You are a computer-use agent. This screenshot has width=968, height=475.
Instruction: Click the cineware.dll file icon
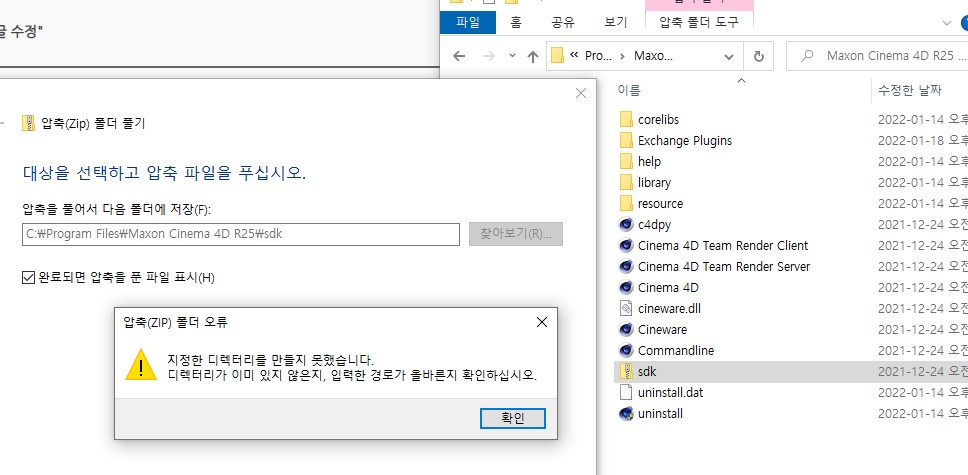[626, 308]
